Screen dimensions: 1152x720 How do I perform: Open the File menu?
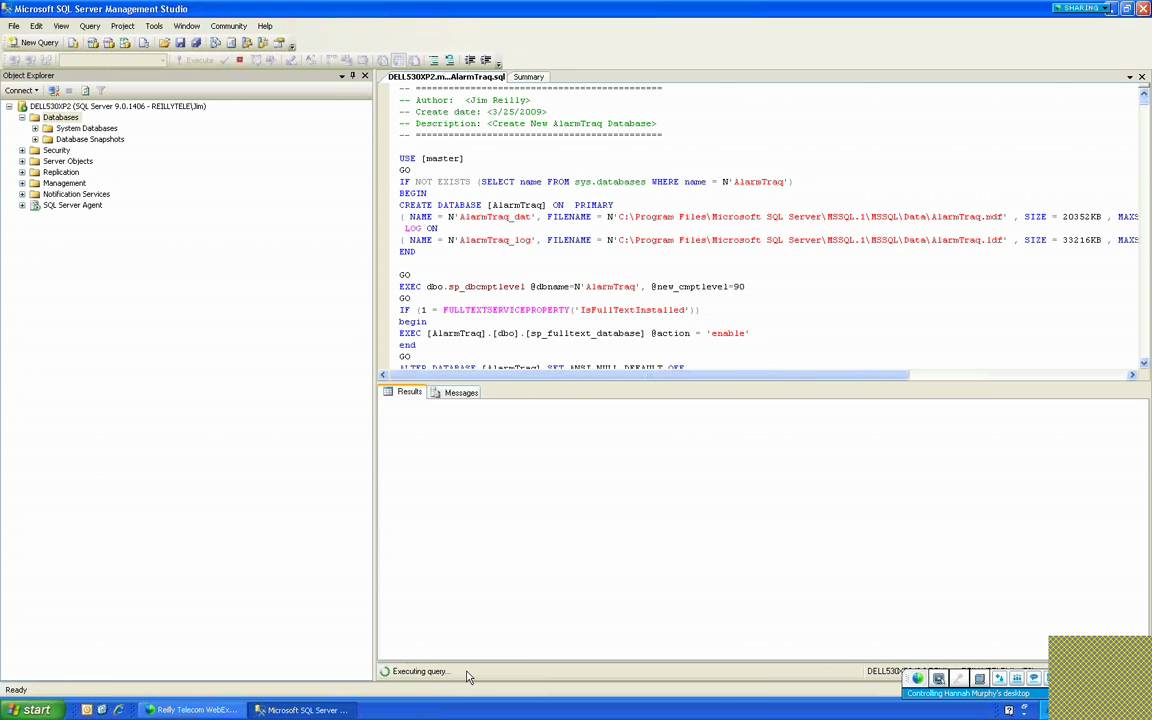14,26
